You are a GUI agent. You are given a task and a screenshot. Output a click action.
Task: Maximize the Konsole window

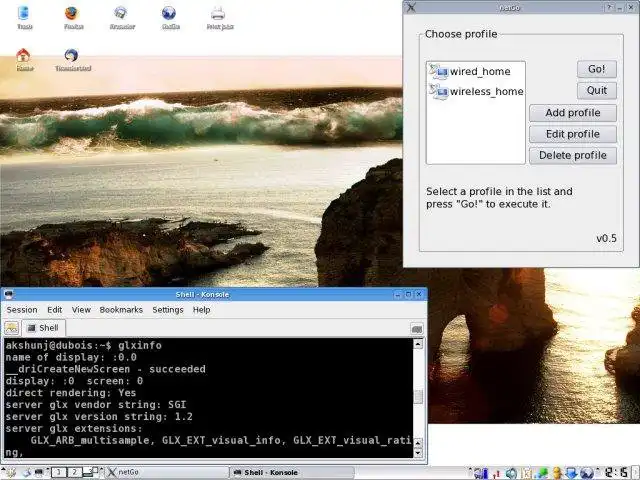[408, 294]
